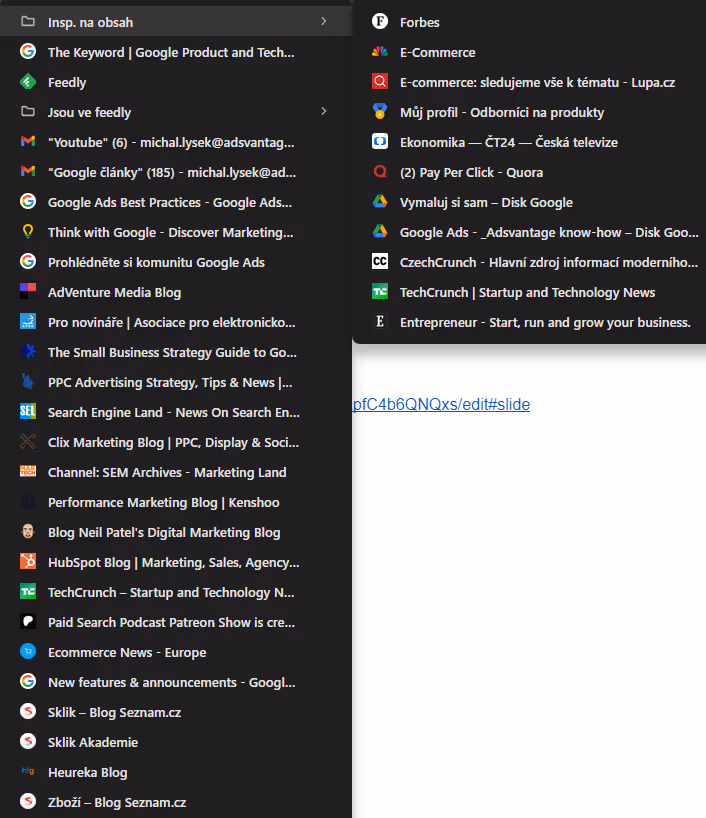The height and width of the screenshot is (818, 706).
Task: Click the Quora red Q icon
Action: (380, 172)
